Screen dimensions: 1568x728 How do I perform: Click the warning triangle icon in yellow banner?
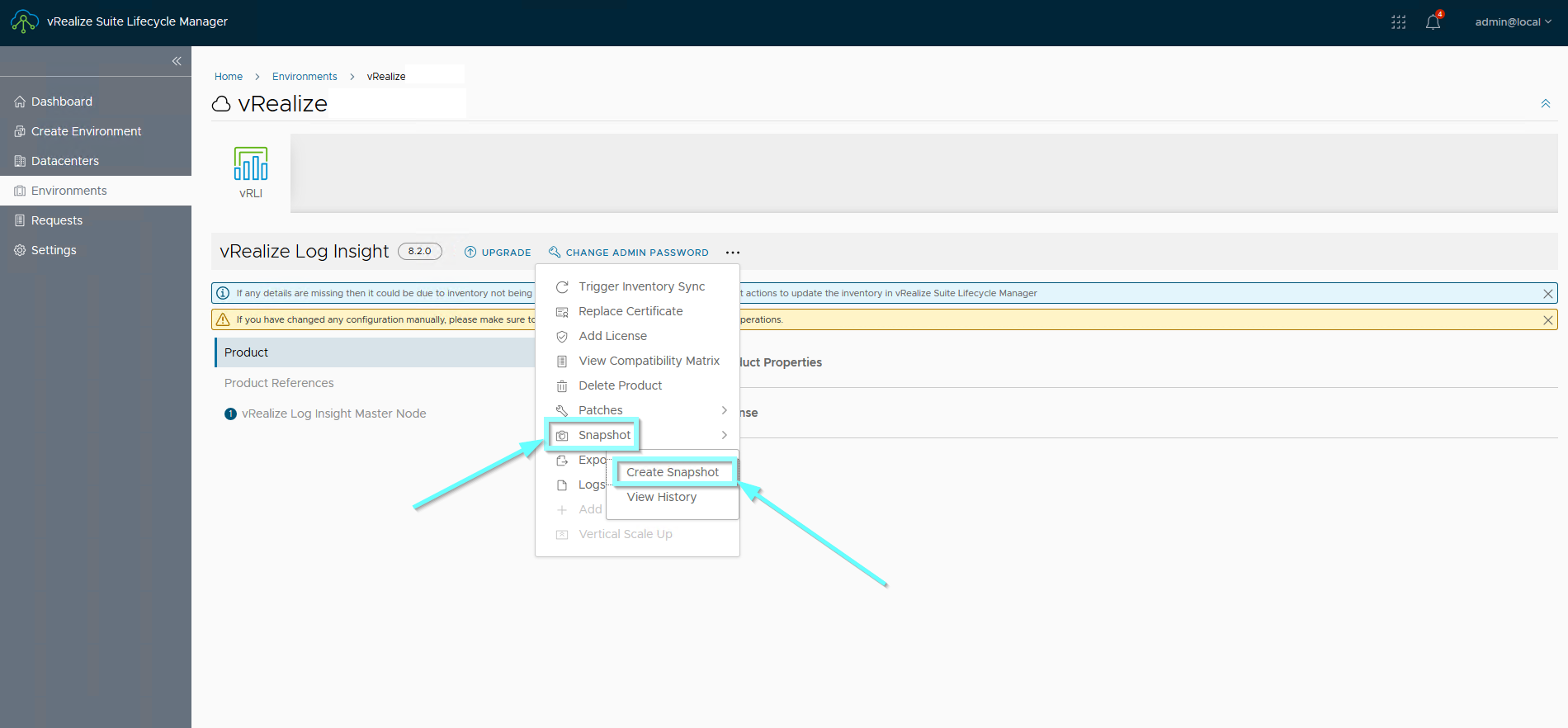[223, 319]
